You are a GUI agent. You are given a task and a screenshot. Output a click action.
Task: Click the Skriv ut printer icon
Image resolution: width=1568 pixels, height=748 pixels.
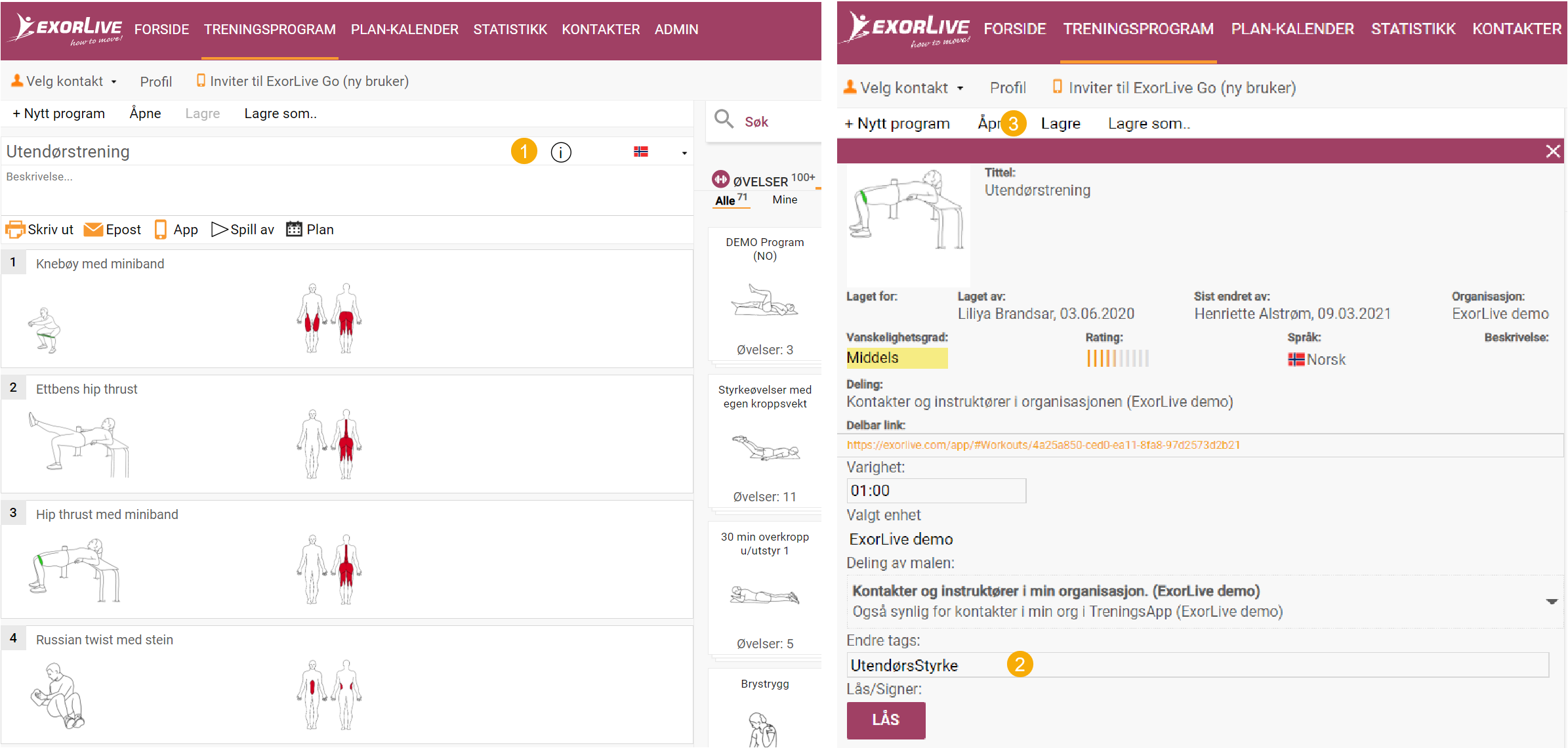15,230
